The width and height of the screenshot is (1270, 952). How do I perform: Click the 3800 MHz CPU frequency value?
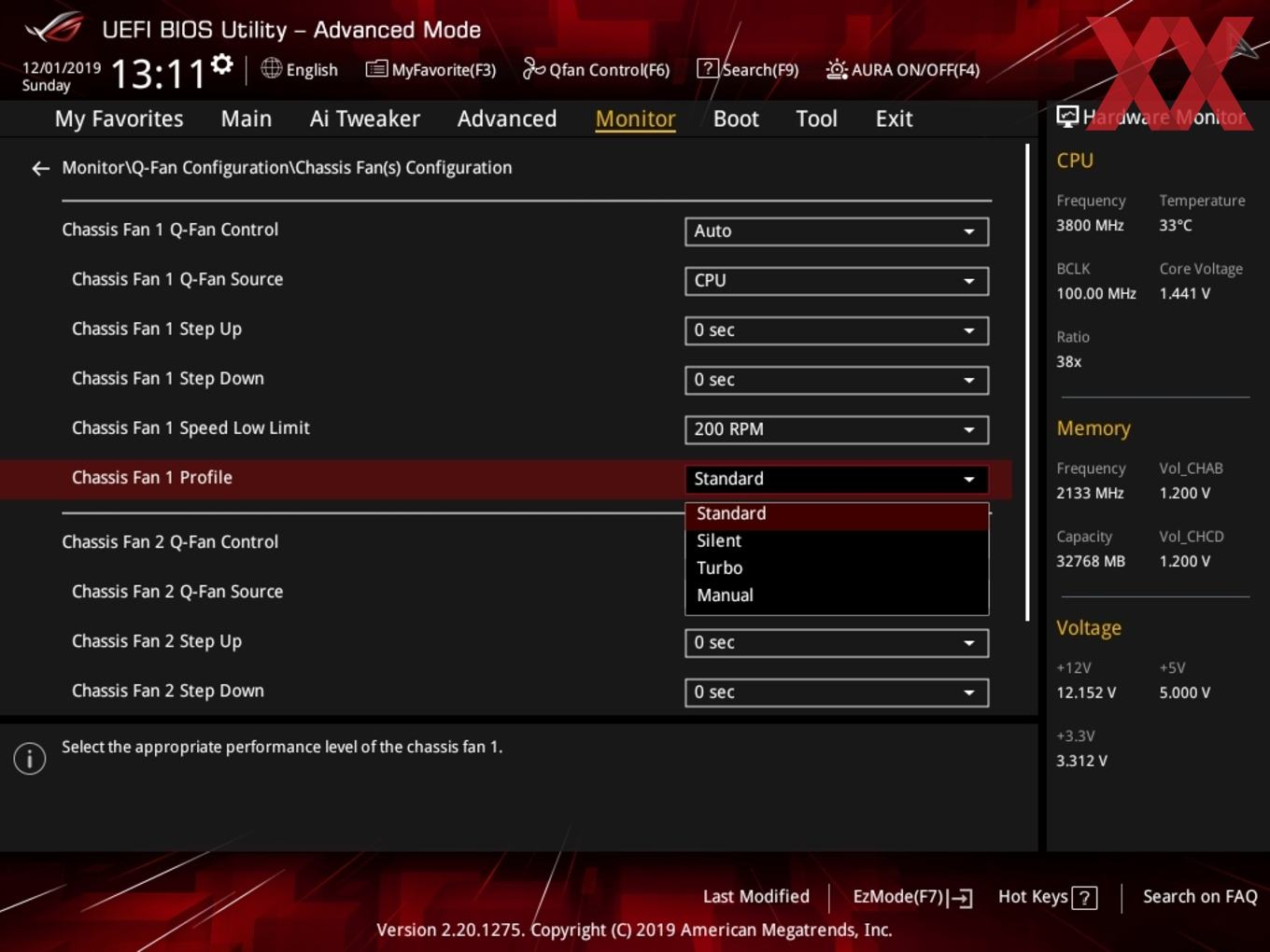[x=1090, y=226]
